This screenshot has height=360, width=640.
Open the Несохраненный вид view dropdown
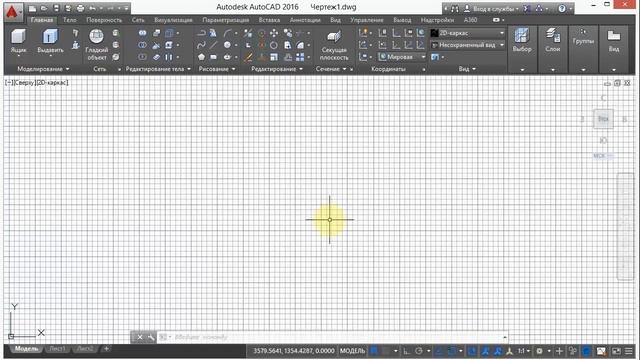(468, 45)
